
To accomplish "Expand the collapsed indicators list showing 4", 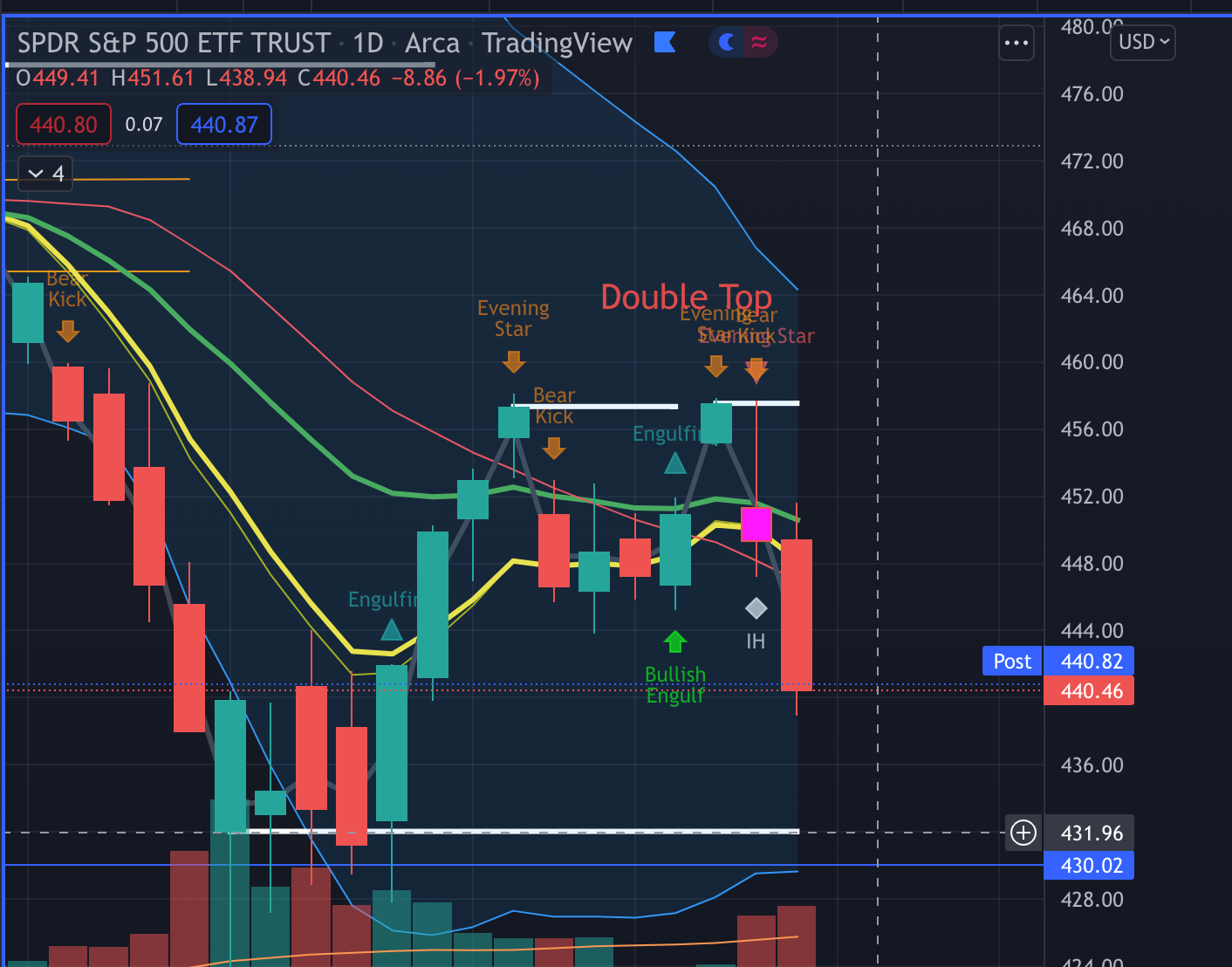I will [45, 174].
